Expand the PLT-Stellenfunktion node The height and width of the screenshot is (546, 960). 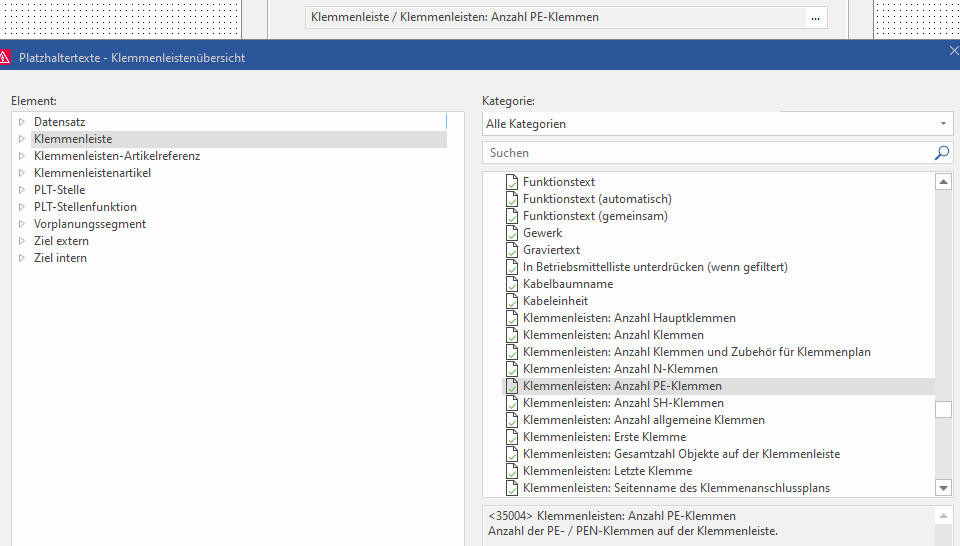coord(21,207)
